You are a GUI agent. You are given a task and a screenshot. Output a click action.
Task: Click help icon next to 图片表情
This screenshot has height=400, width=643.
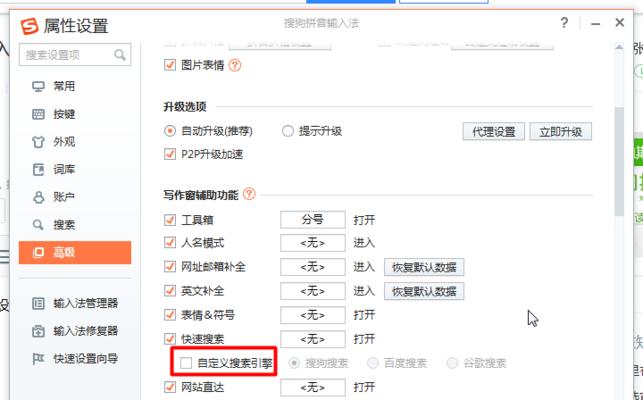[235, 65]
